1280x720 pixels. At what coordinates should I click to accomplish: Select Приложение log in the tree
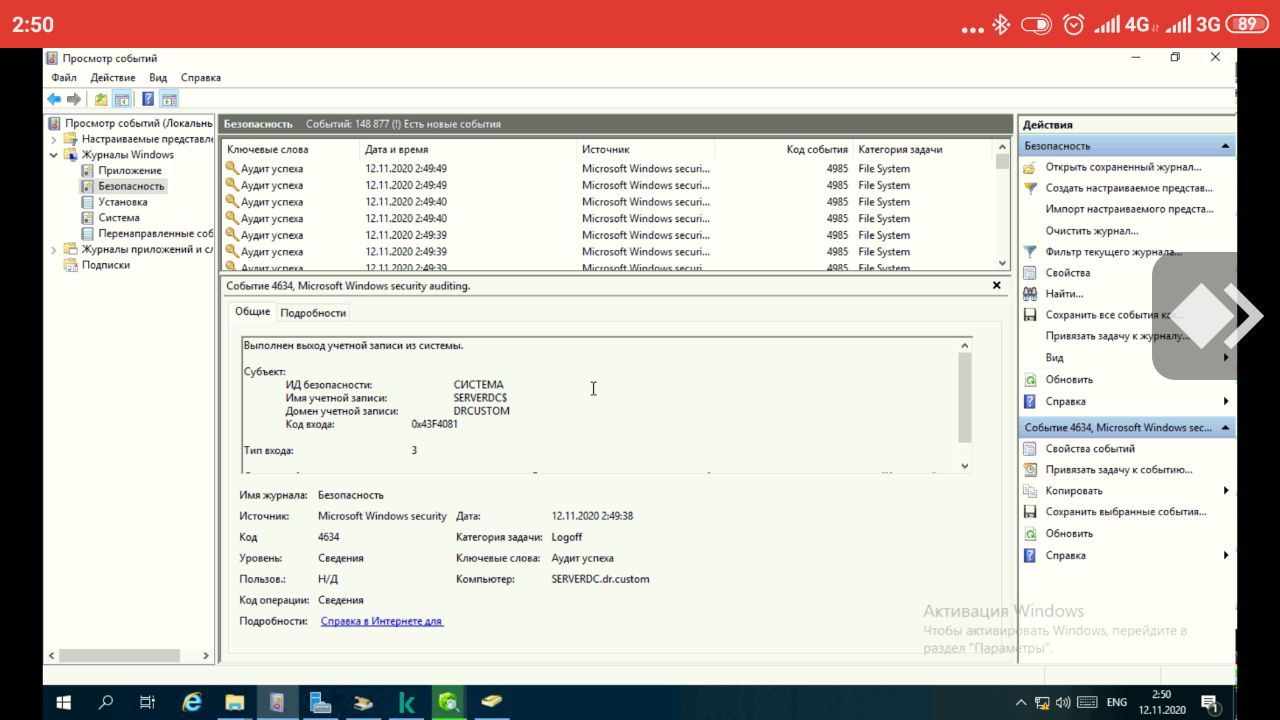130,170
